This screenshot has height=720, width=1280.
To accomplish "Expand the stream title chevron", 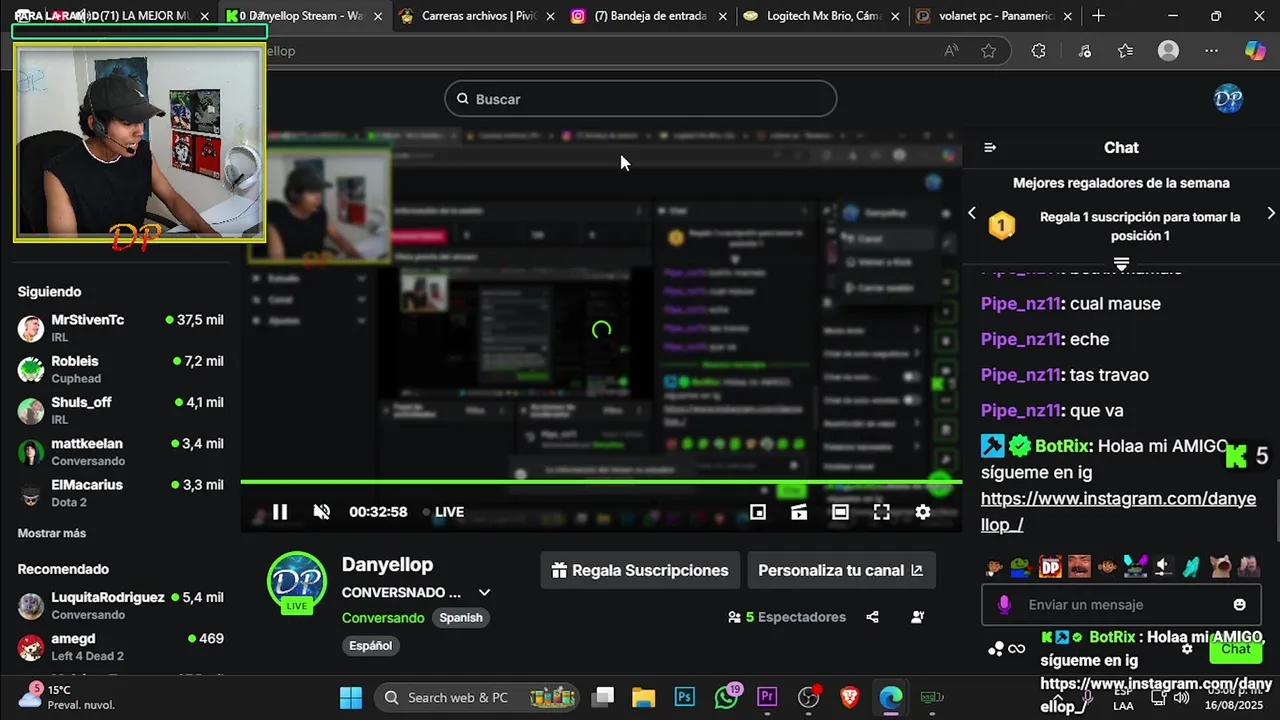I will (x=484, y=592).
